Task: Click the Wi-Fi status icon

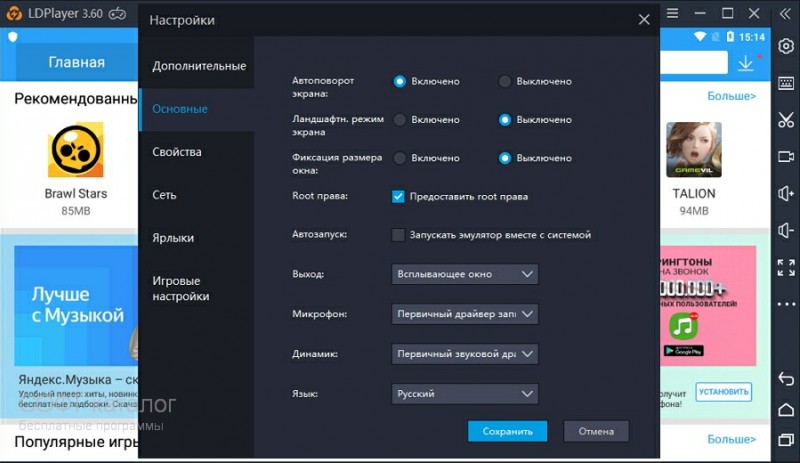Action: point(700,37)
